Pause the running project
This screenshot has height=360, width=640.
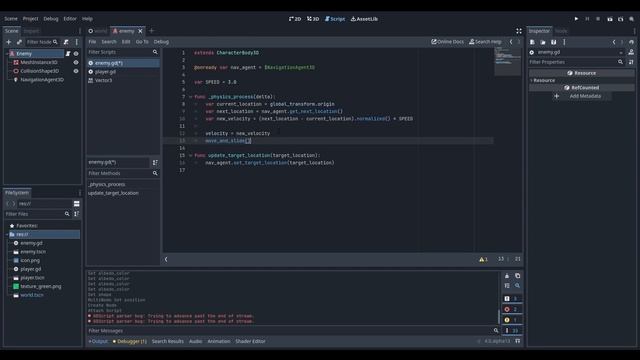tap(587, 19)
